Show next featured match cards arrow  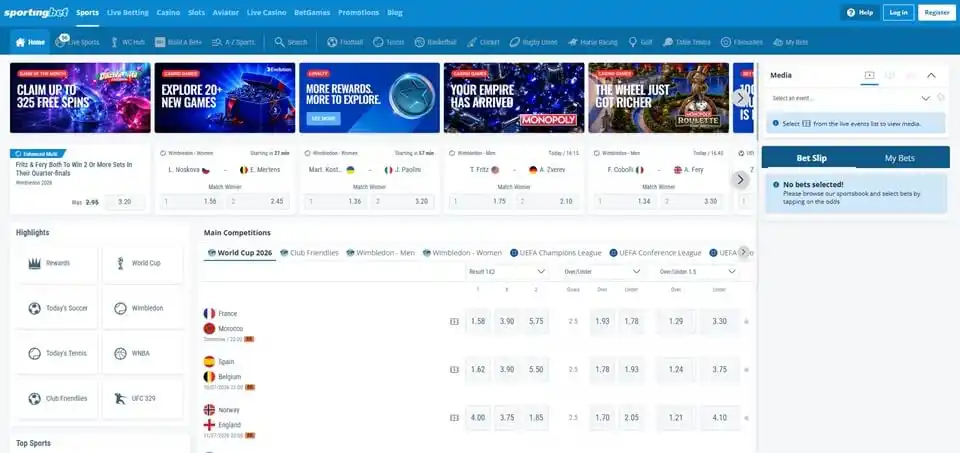pos(740,179)
